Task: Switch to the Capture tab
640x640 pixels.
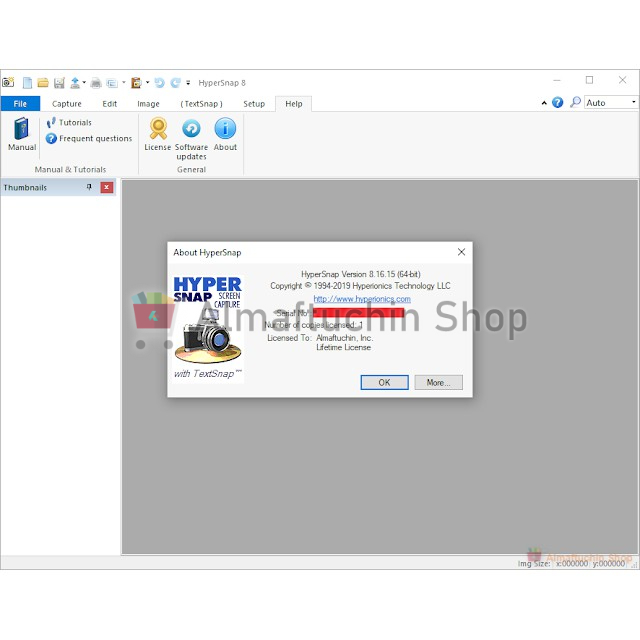Action: point(67,104)
